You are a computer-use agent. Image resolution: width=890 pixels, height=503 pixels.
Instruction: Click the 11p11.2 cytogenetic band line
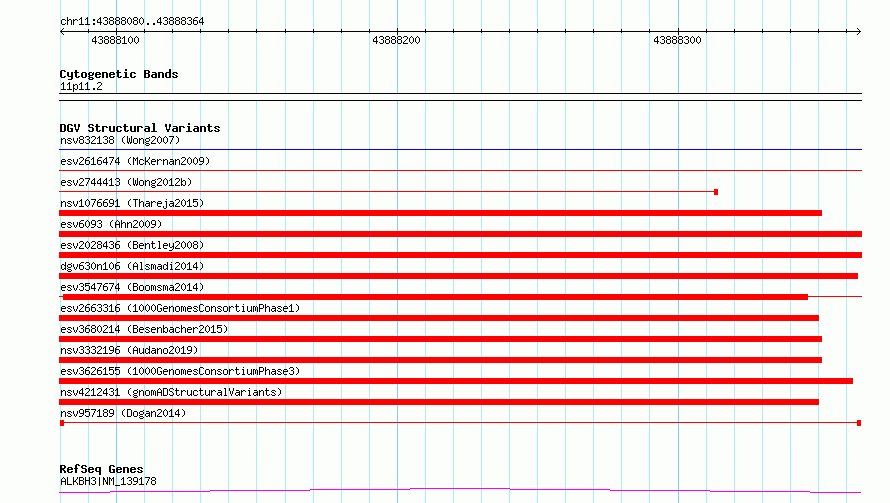tap(460, 97)
